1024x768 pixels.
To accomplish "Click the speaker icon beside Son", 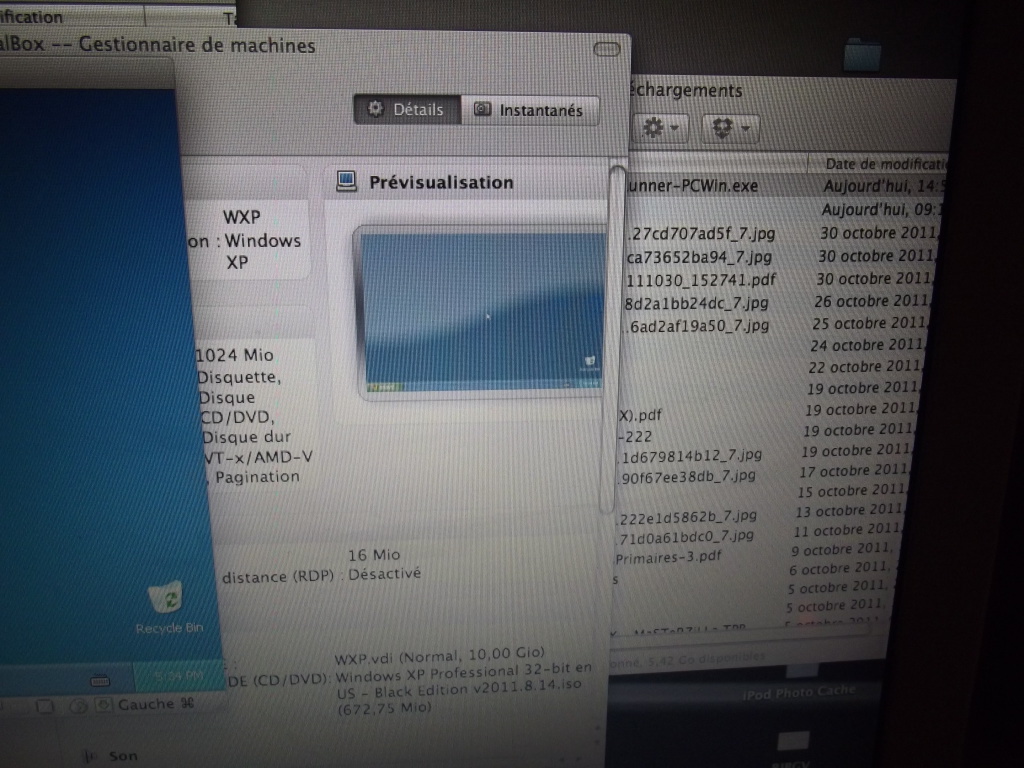I will pyautogui.click(x=89, y=756).
